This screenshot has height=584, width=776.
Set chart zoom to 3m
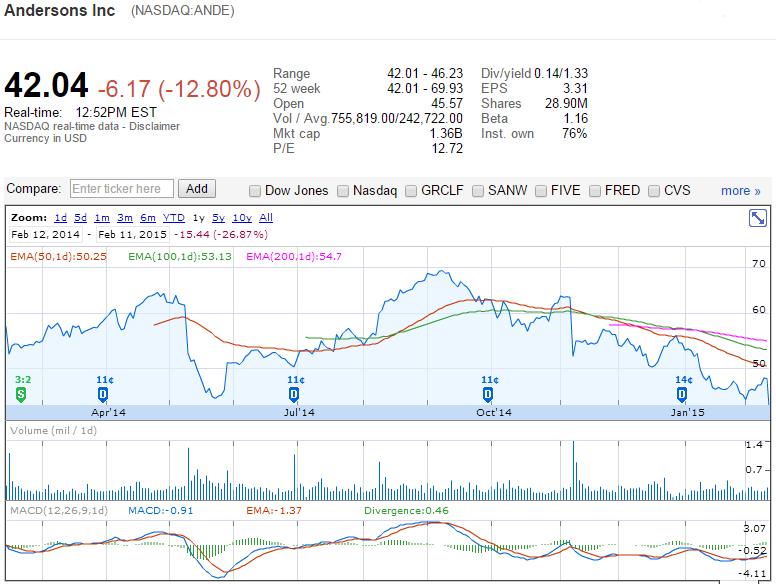tap(125, 218)
